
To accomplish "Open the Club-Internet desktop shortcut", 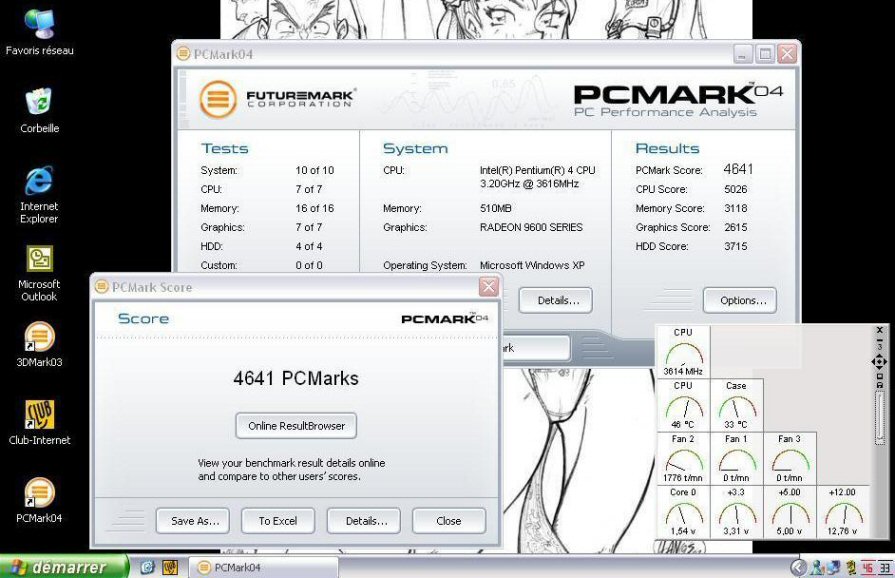I will coord(39,422).
